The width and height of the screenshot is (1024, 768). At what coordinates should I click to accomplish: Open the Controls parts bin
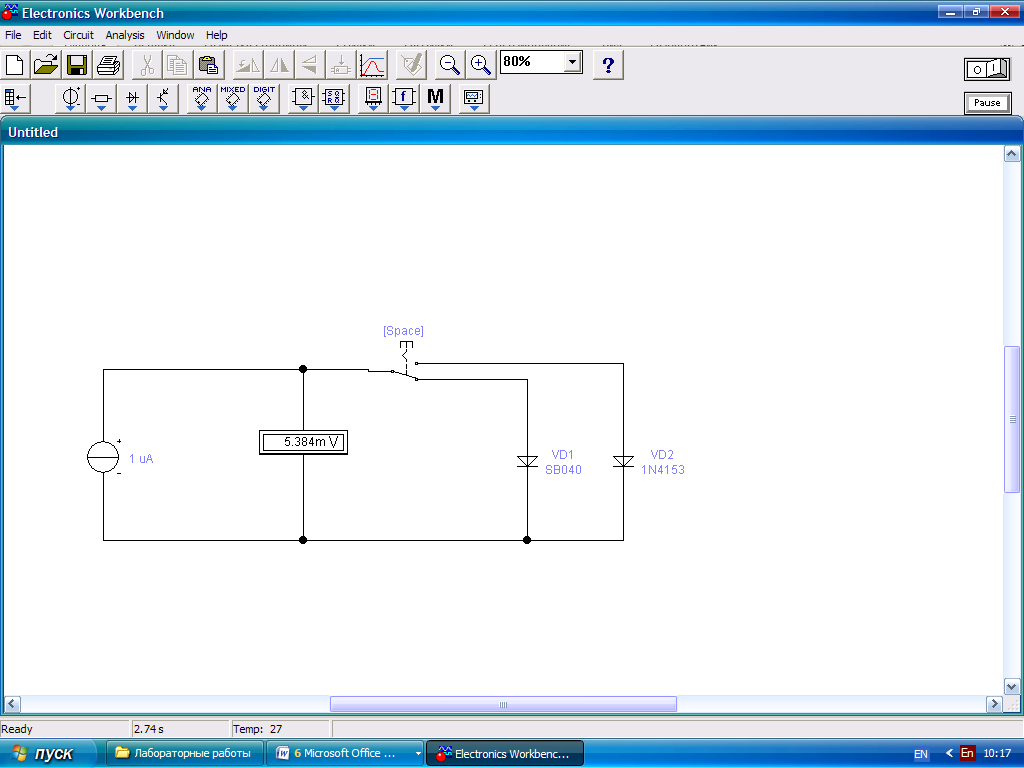point(404,99)
